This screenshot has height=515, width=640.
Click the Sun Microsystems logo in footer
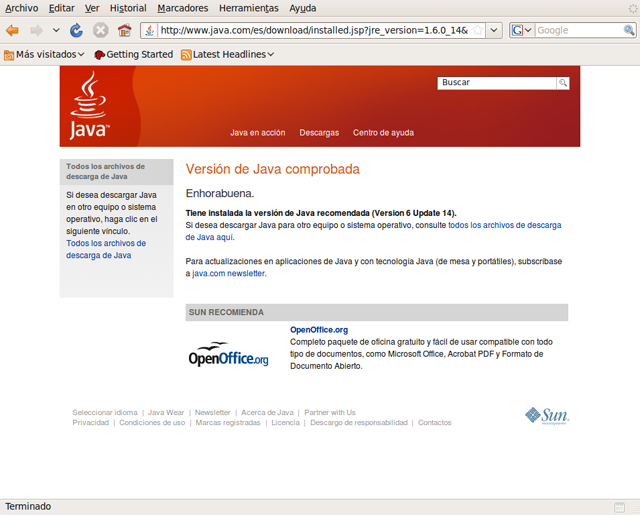click(x=546, y=415)
